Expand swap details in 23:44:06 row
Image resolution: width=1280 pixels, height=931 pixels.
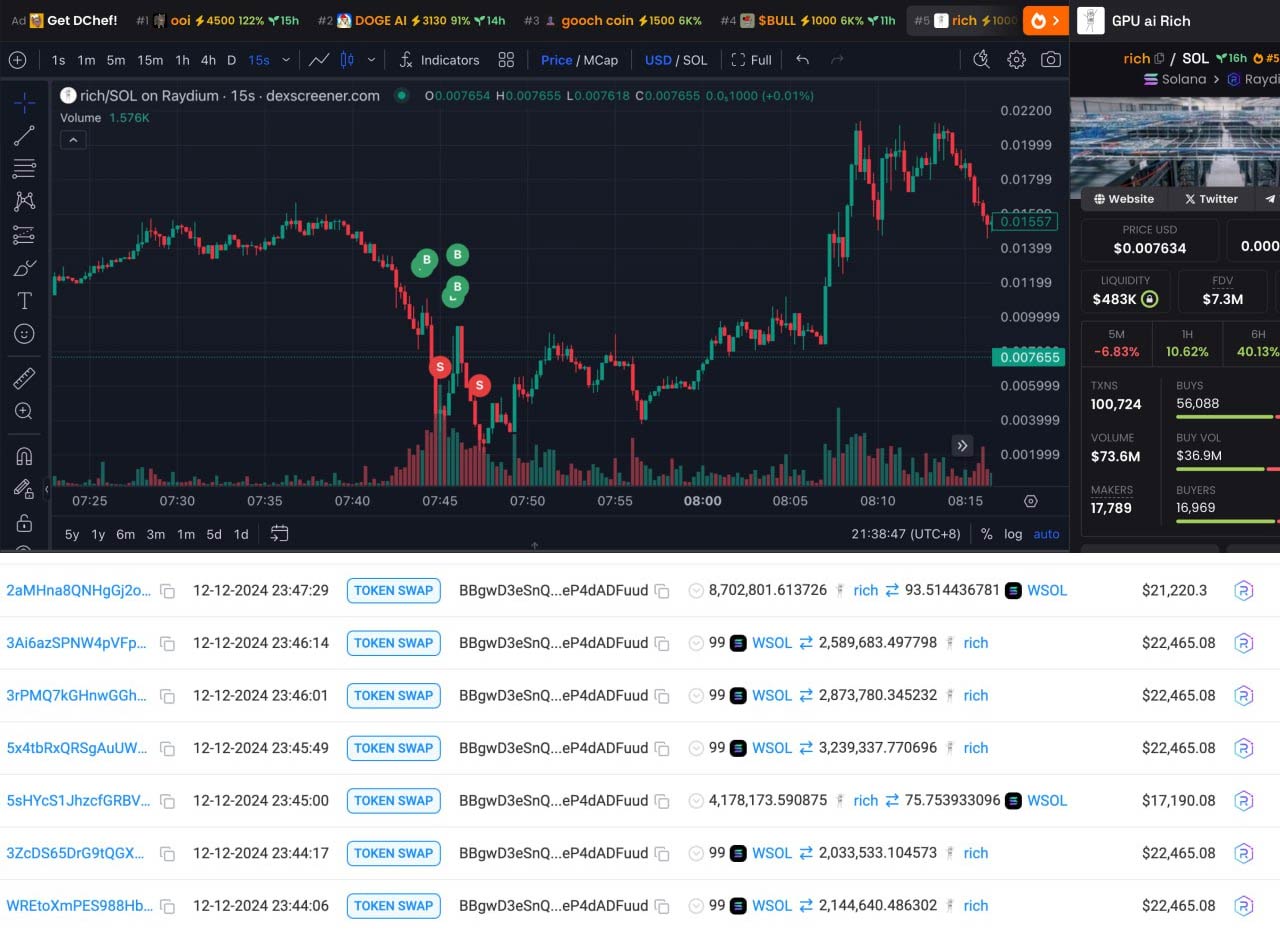coord(696,905)
